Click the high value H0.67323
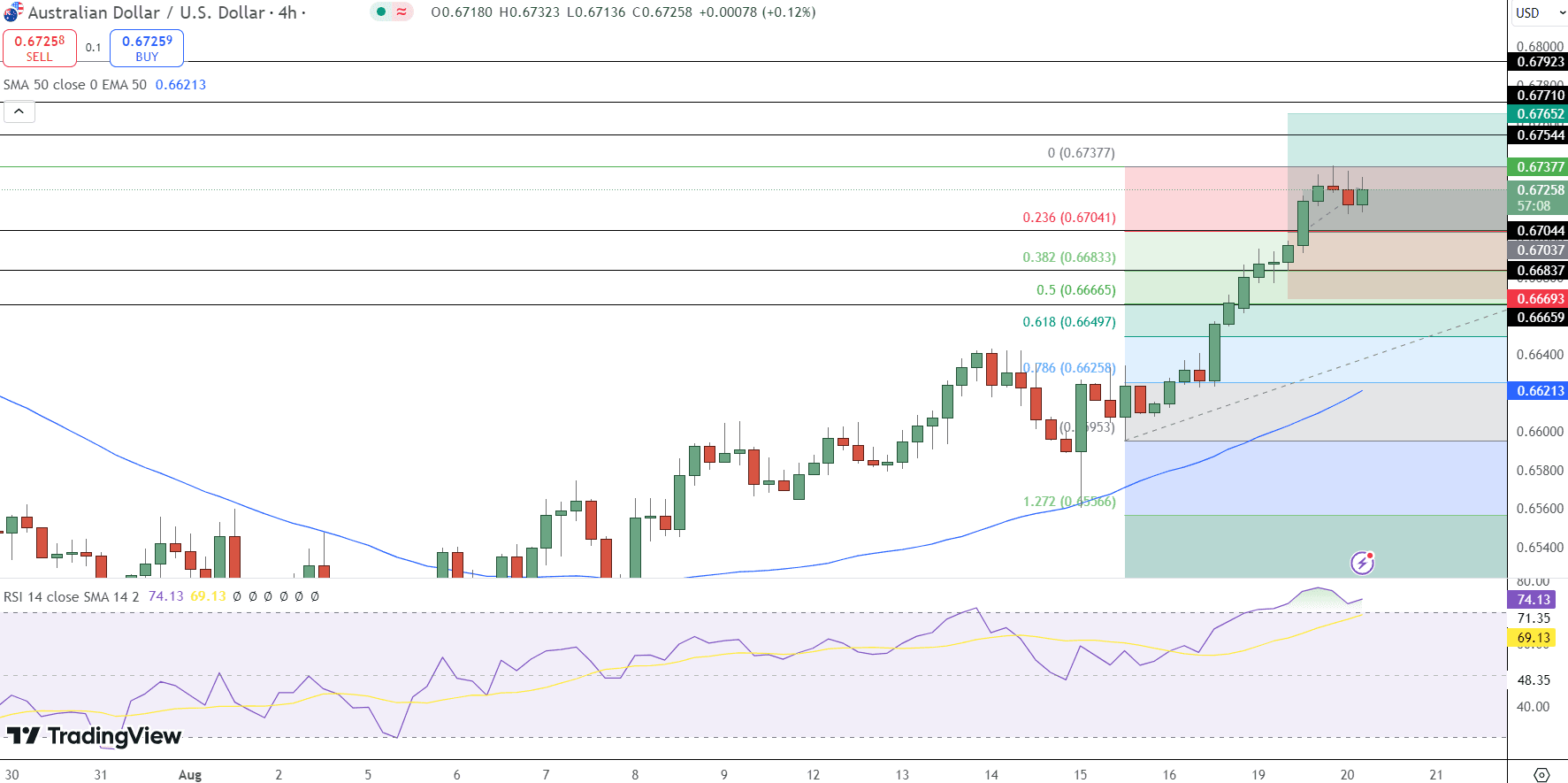Image resolution: width=1568 pixels, height=783 pixels. tap(530, 12)
